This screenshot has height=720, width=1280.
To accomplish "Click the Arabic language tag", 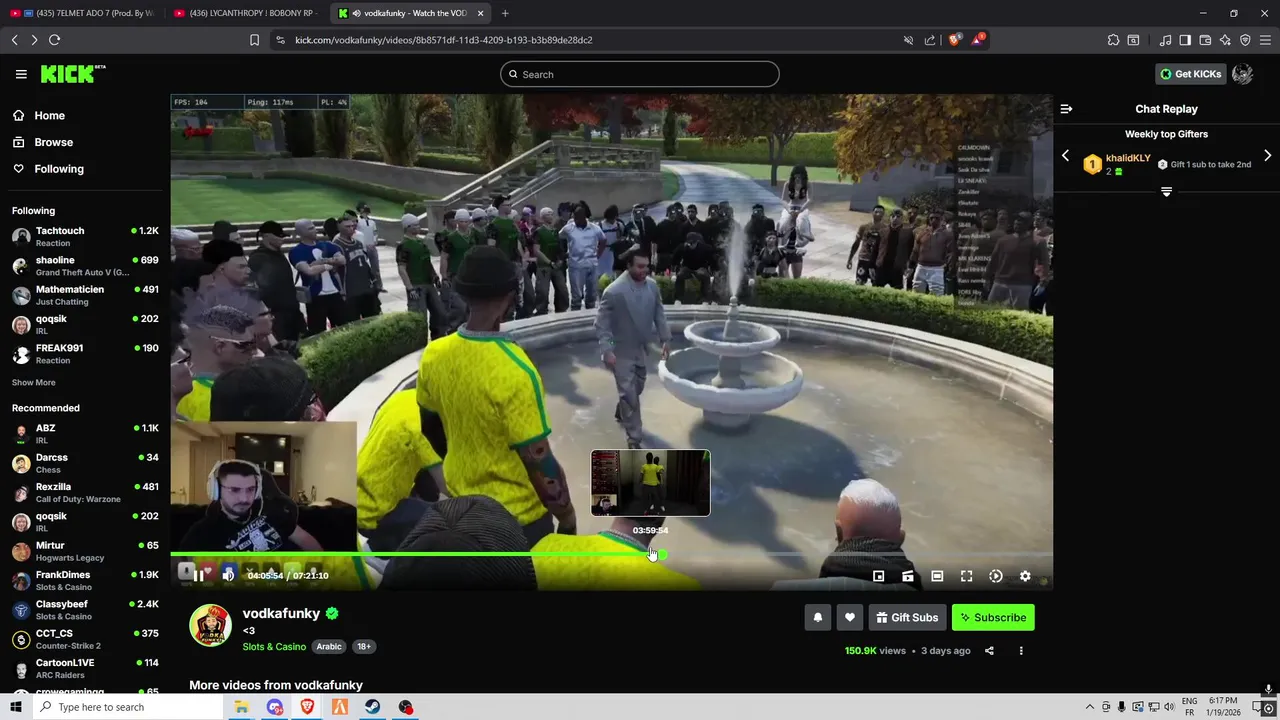I will (x=329, y=647).
